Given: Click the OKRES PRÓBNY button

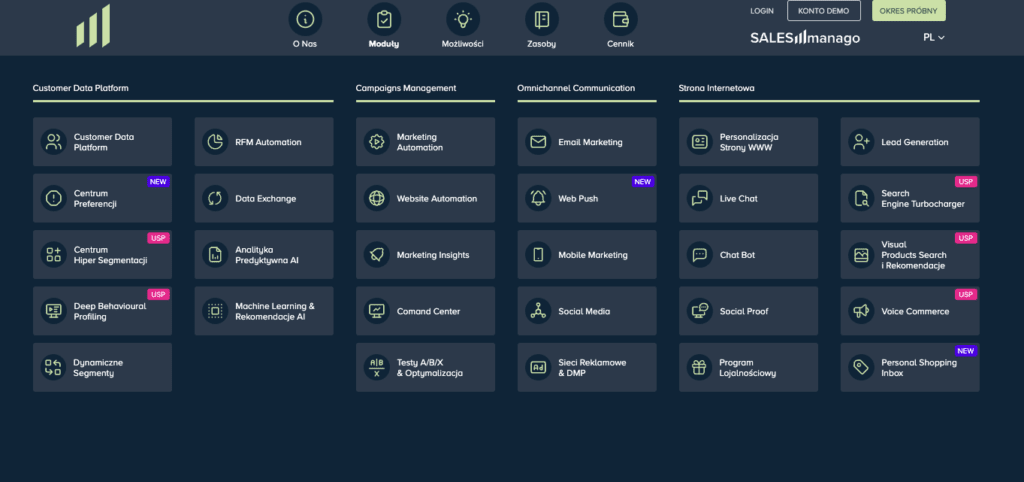Looking at the screenshot, I should coord(908,11).
